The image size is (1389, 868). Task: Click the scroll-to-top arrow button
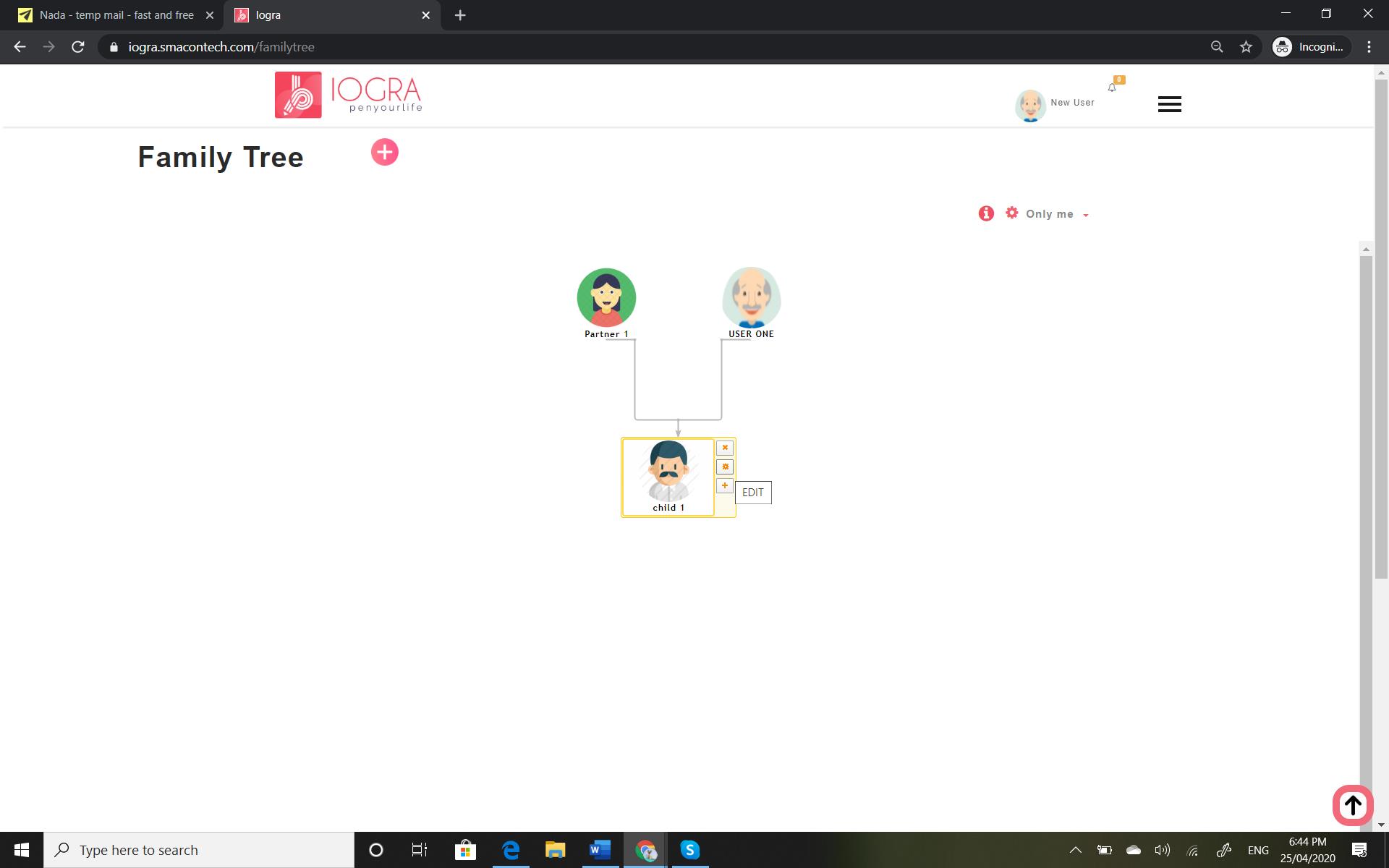(x=1353, y=805)
